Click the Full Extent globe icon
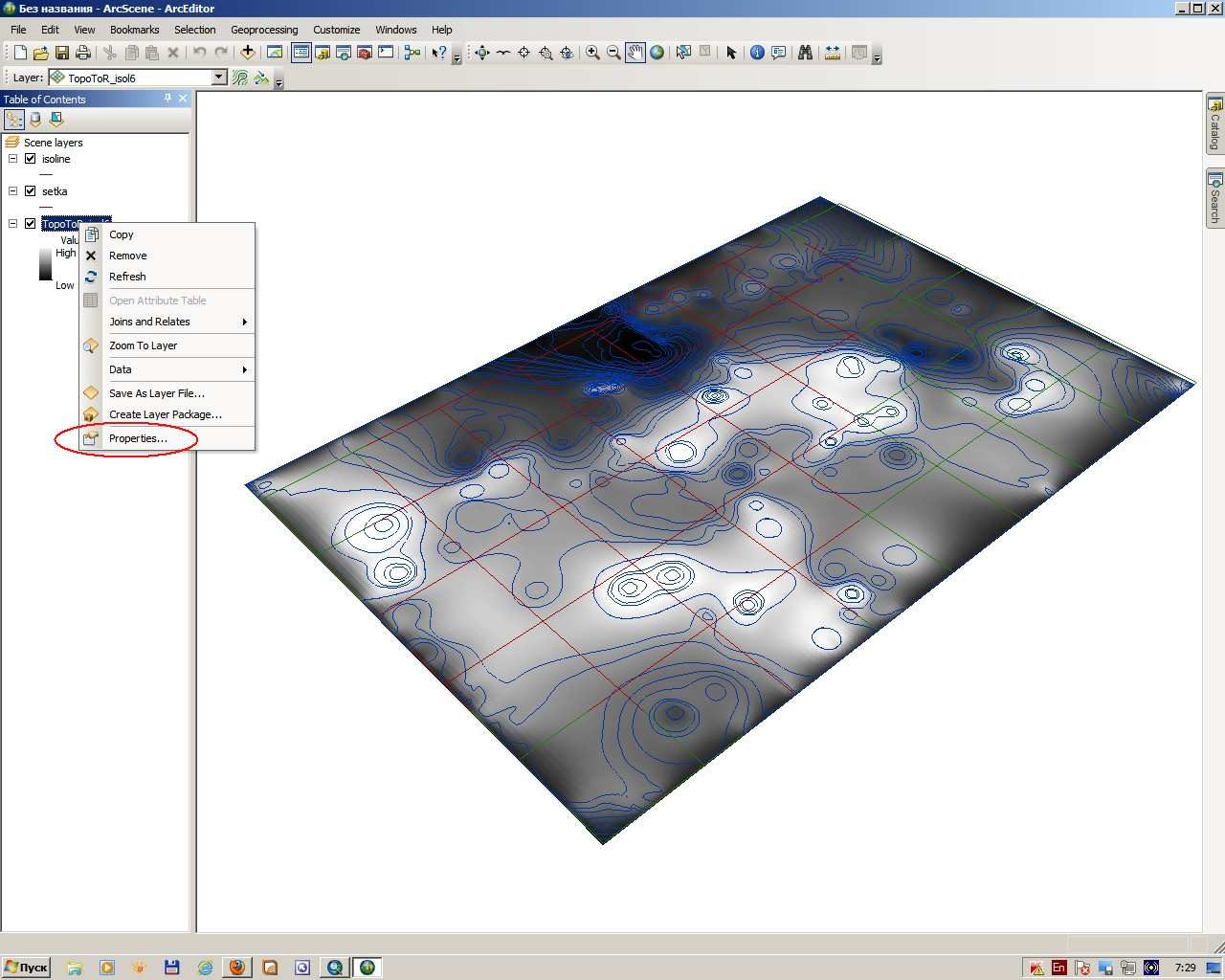 tap(657, 53)
